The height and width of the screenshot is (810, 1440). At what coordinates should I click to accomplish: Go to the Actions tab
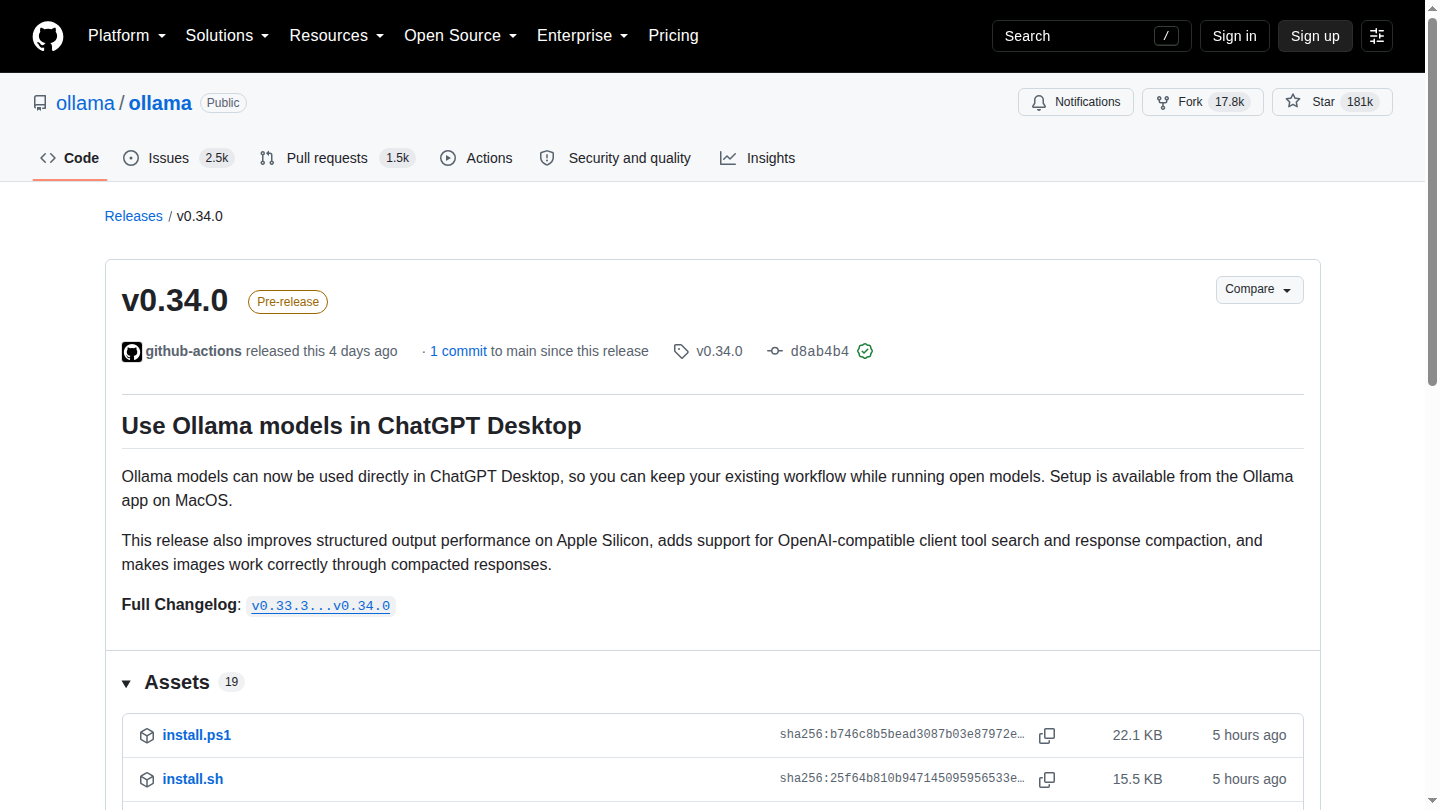(x=477, y=158)
